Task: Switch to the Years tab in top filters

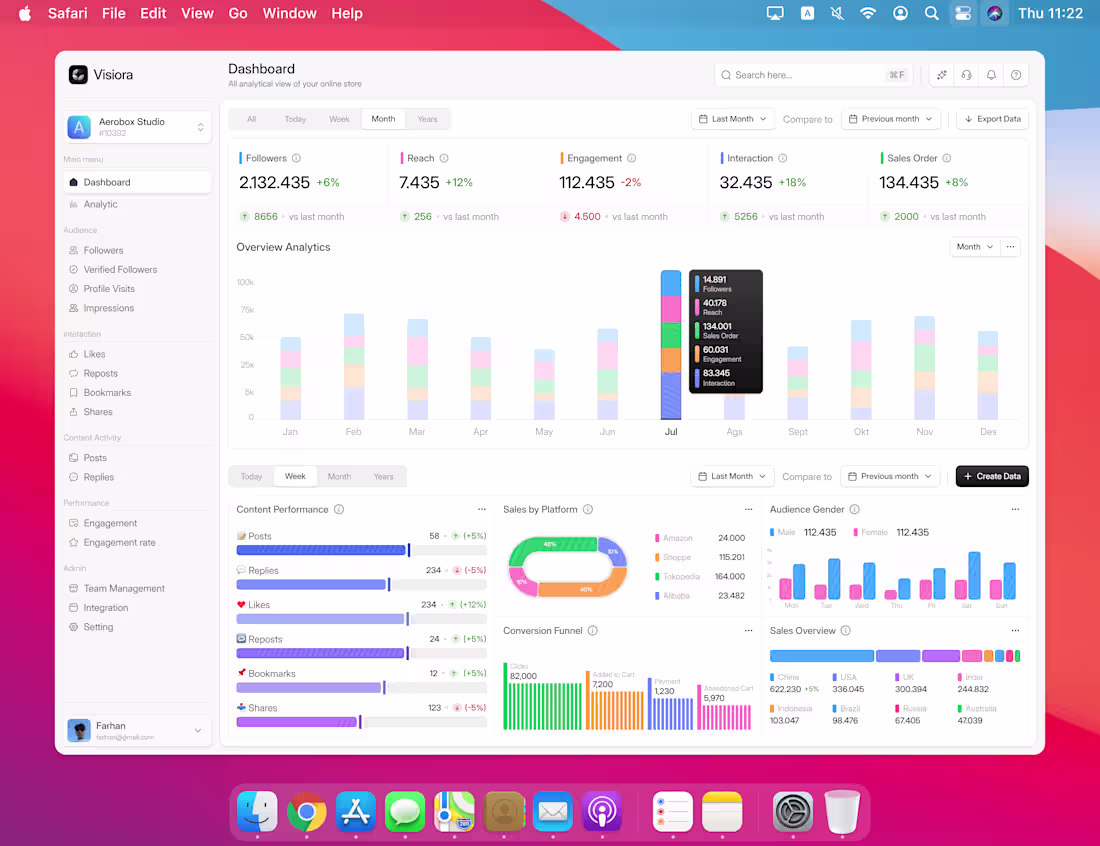Action: pos(427,118)
